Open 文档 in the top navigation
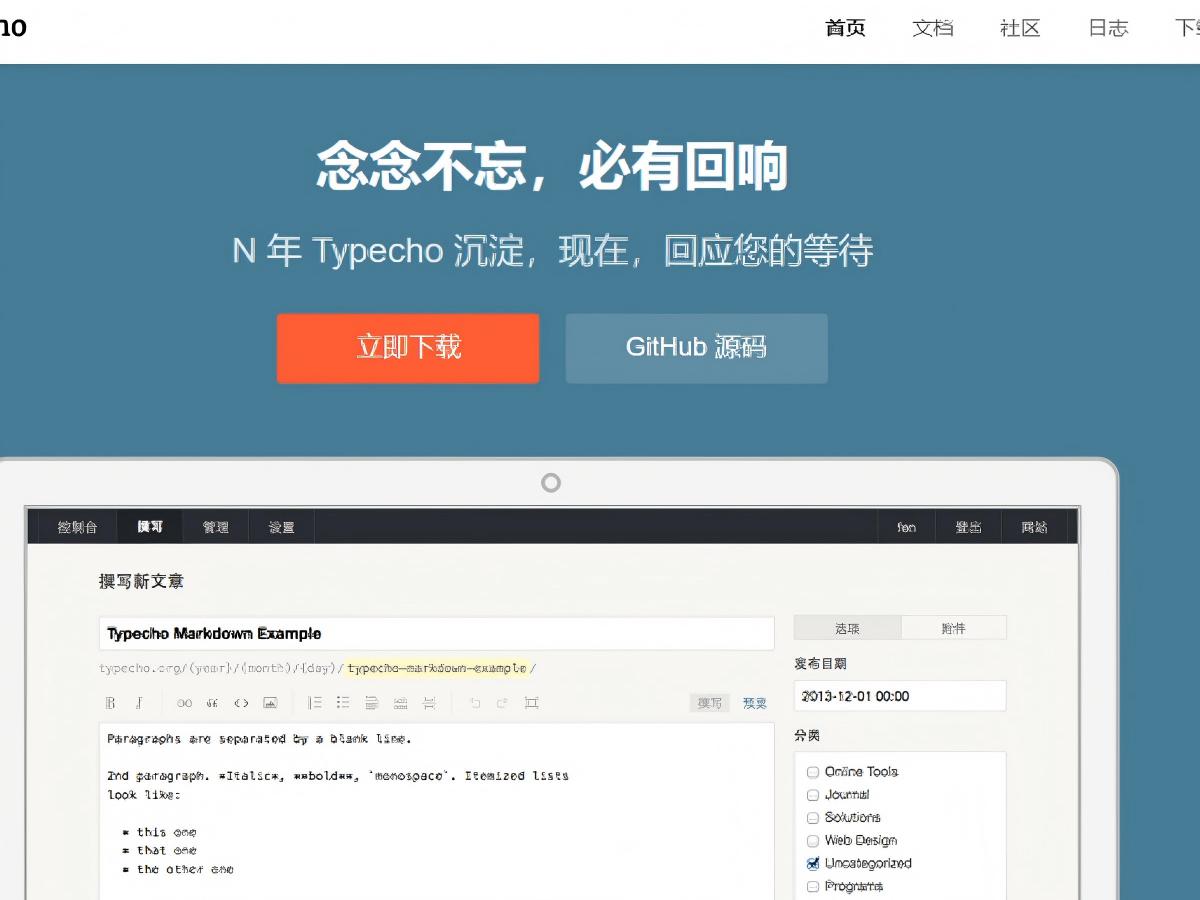 click(933, 28)
